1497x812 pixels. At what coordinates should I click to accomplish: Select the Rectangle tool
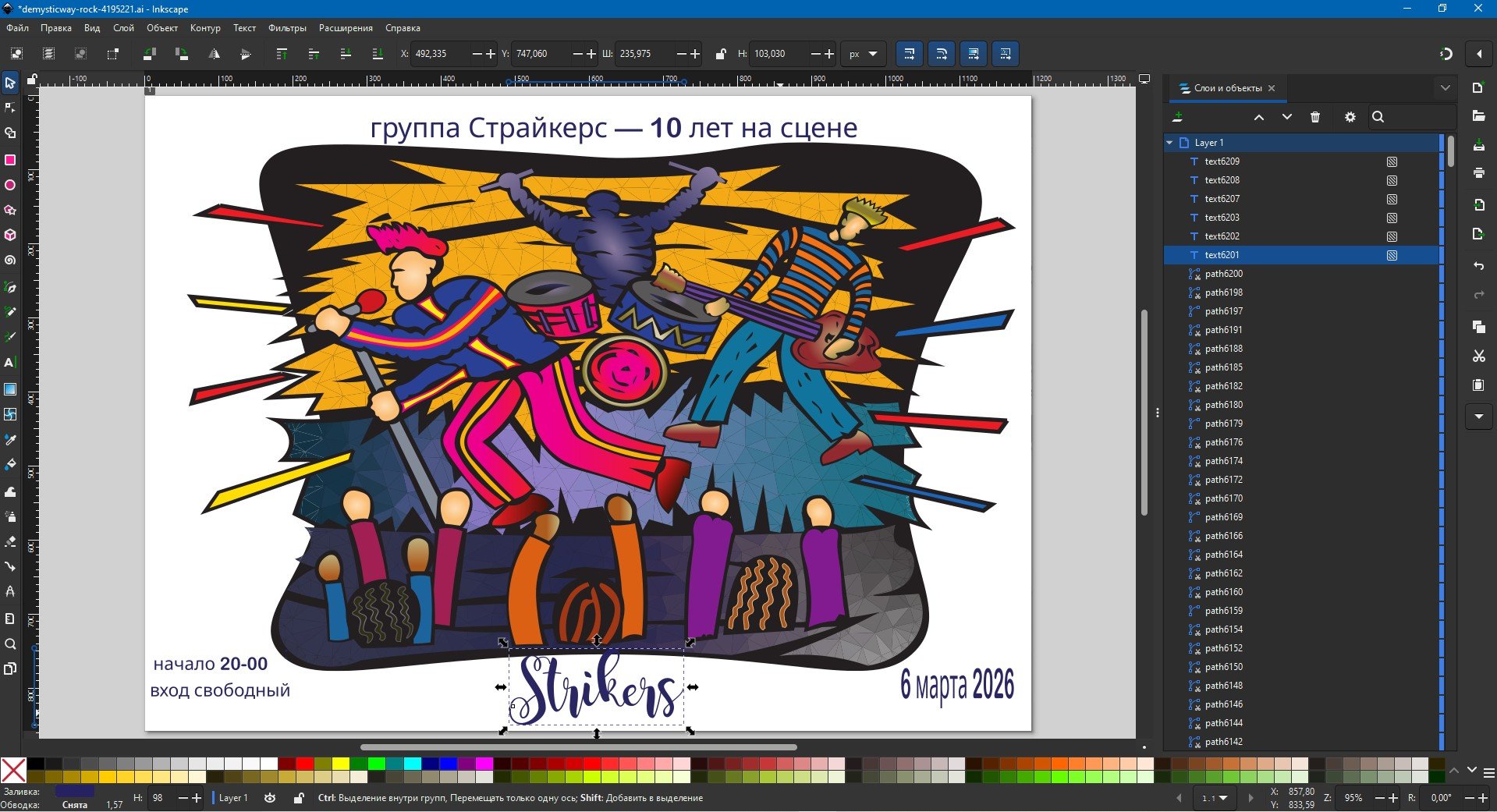10,160
